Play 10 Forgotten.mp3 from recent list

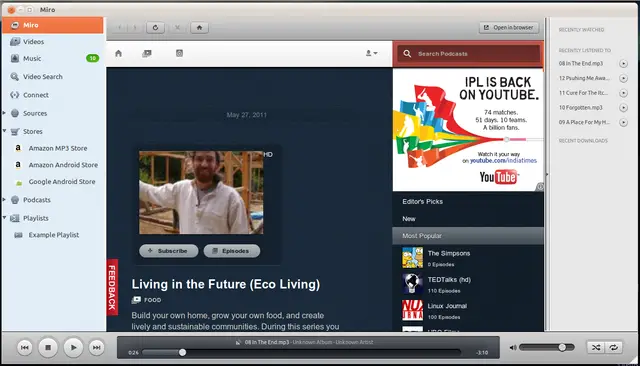tap(623, 107)
